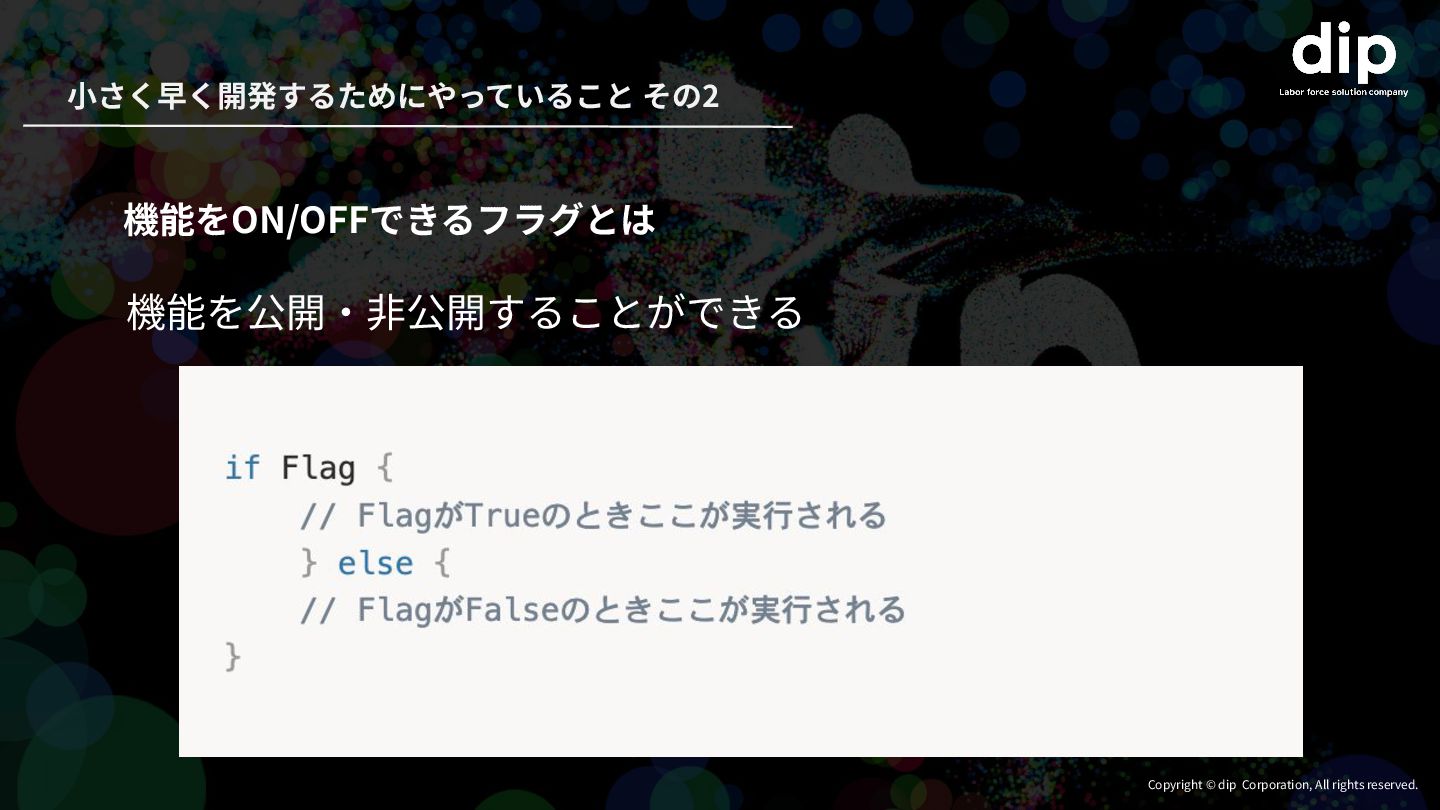The height and width of the screenshot is (810, 1440).
Task: Click the white underline below the title
Action: click(407, 126)
